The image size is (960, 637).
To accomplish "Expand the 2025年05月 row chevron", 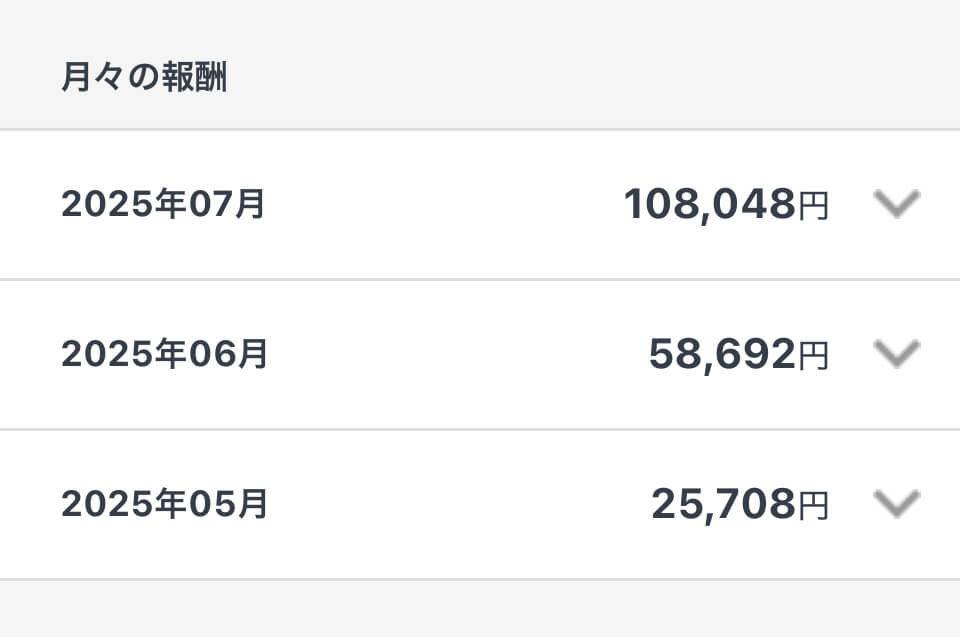I will pos(896,504).
